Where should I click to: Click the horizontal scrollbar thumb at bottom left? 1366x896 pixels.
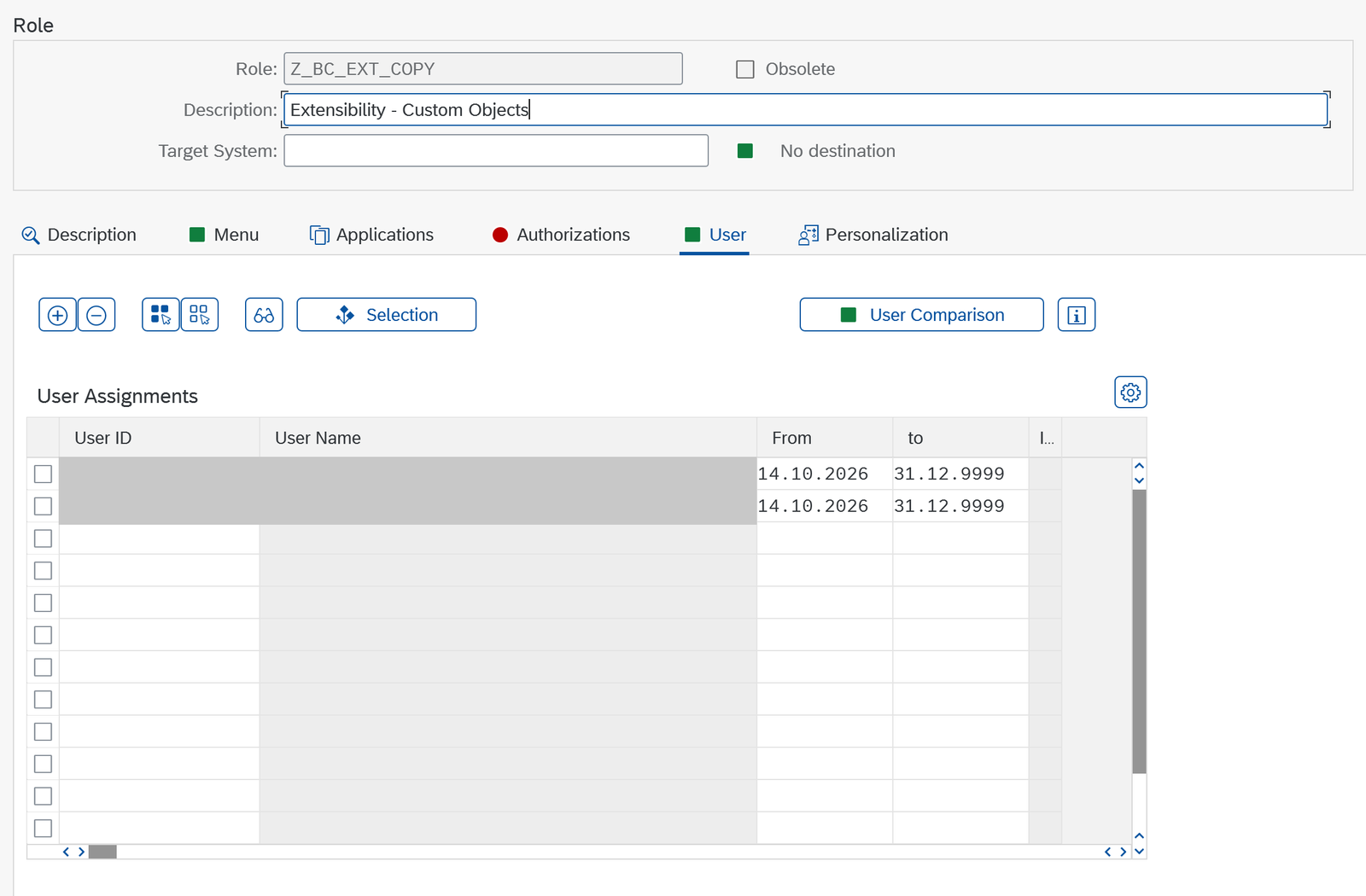[102, 852]
